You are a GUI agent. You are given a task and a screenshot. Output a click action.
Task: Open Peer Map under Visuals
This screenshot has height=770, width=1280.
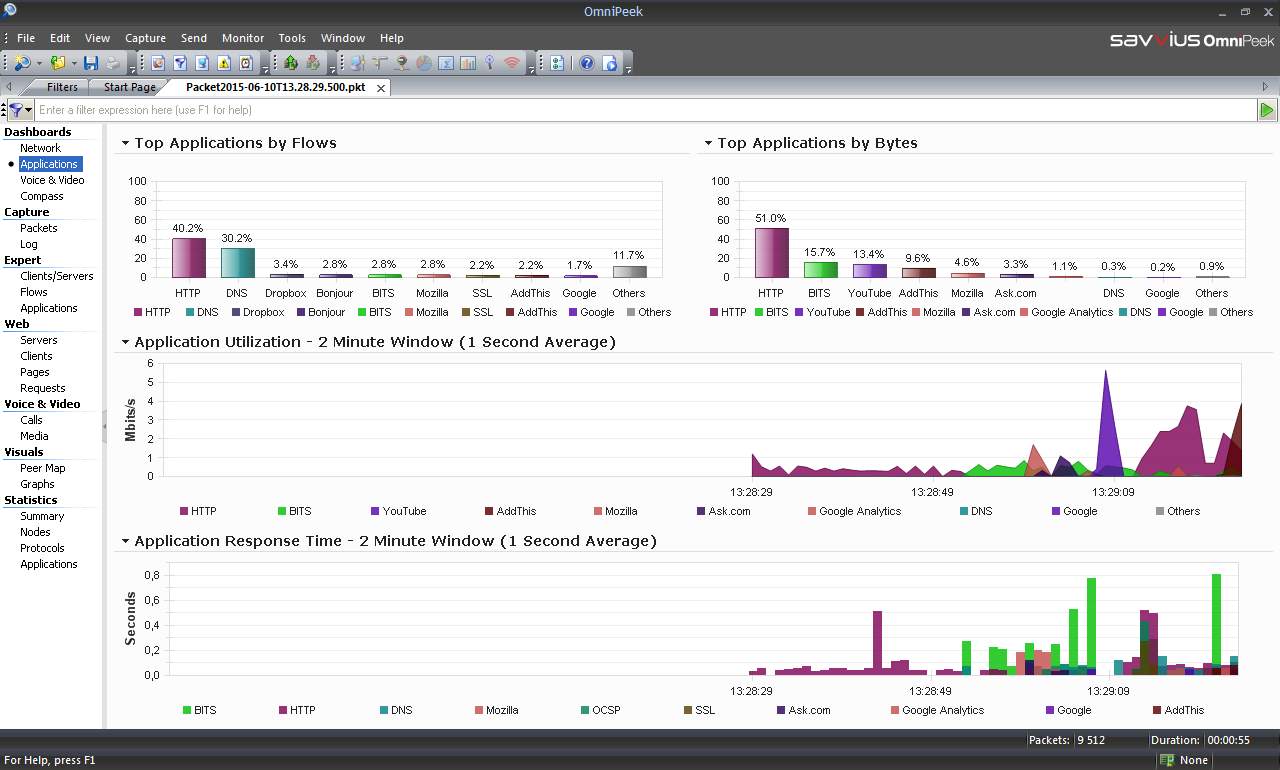(43, 468)
